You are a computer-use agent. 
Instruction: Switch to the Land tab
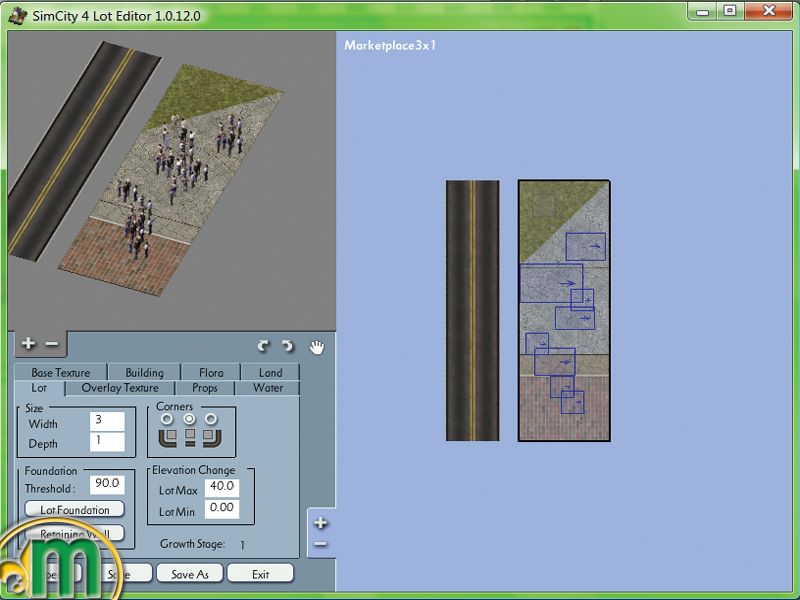click(x=270, y=372)
